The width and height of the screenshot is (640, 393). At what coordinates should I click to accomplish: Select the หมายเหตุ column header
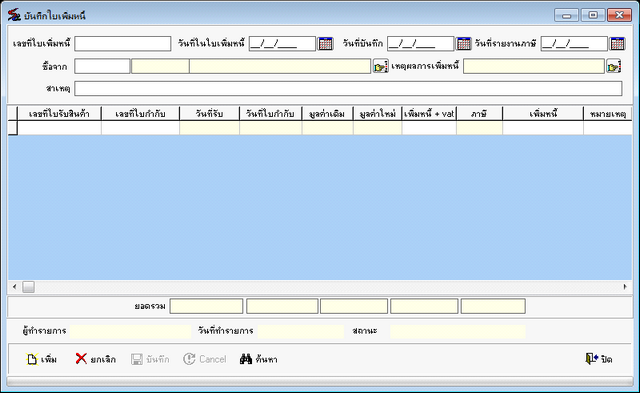tap(608, 114)
